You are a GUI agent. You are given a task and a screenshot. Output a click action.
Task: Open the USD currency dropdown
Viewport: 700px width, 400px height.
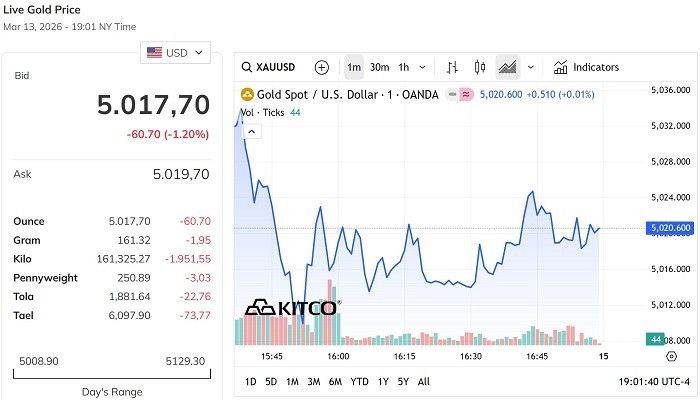[x=176, y=53]
